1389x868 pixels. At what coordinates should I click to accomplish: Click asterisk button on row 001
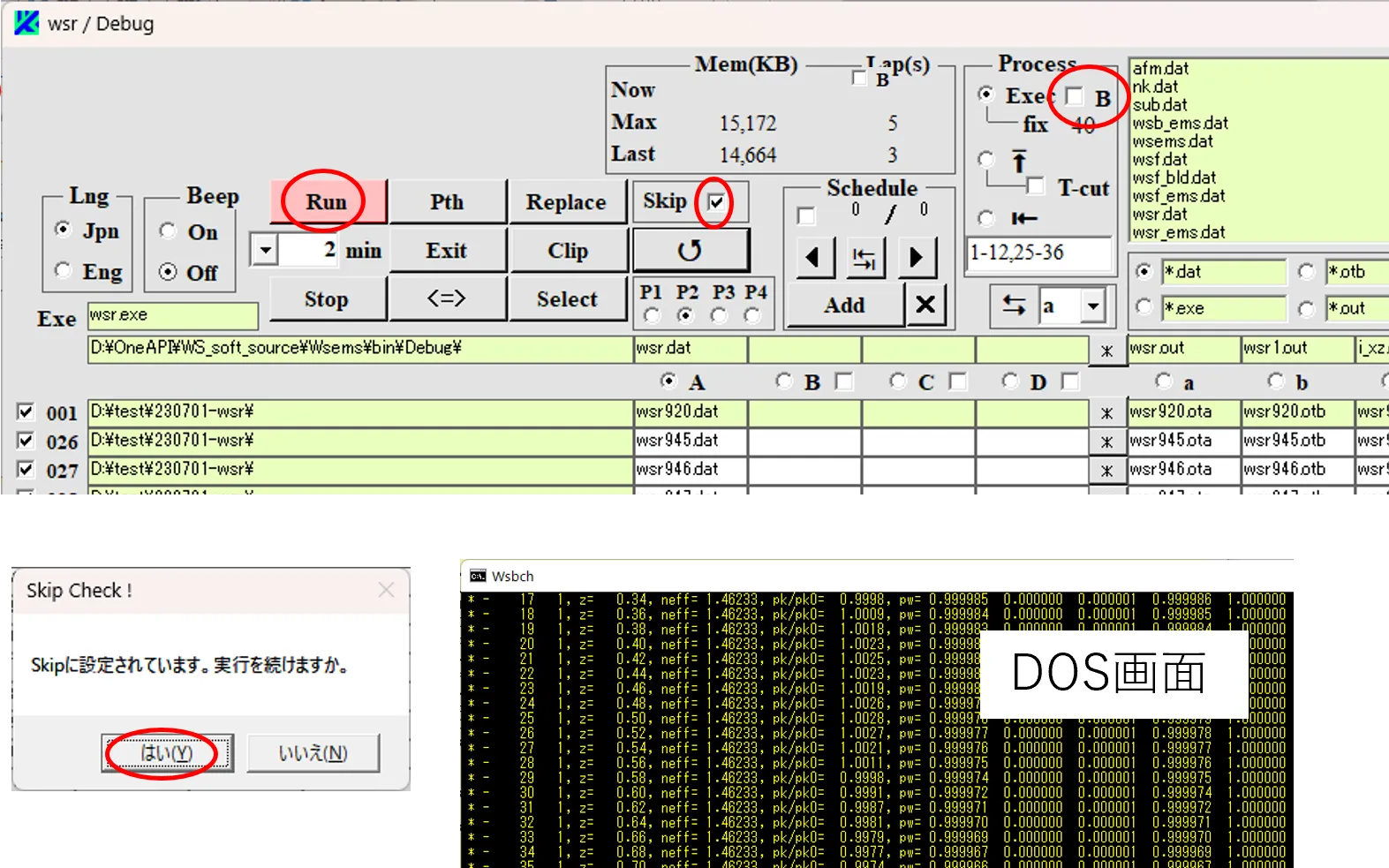[x=1106, y=412]
